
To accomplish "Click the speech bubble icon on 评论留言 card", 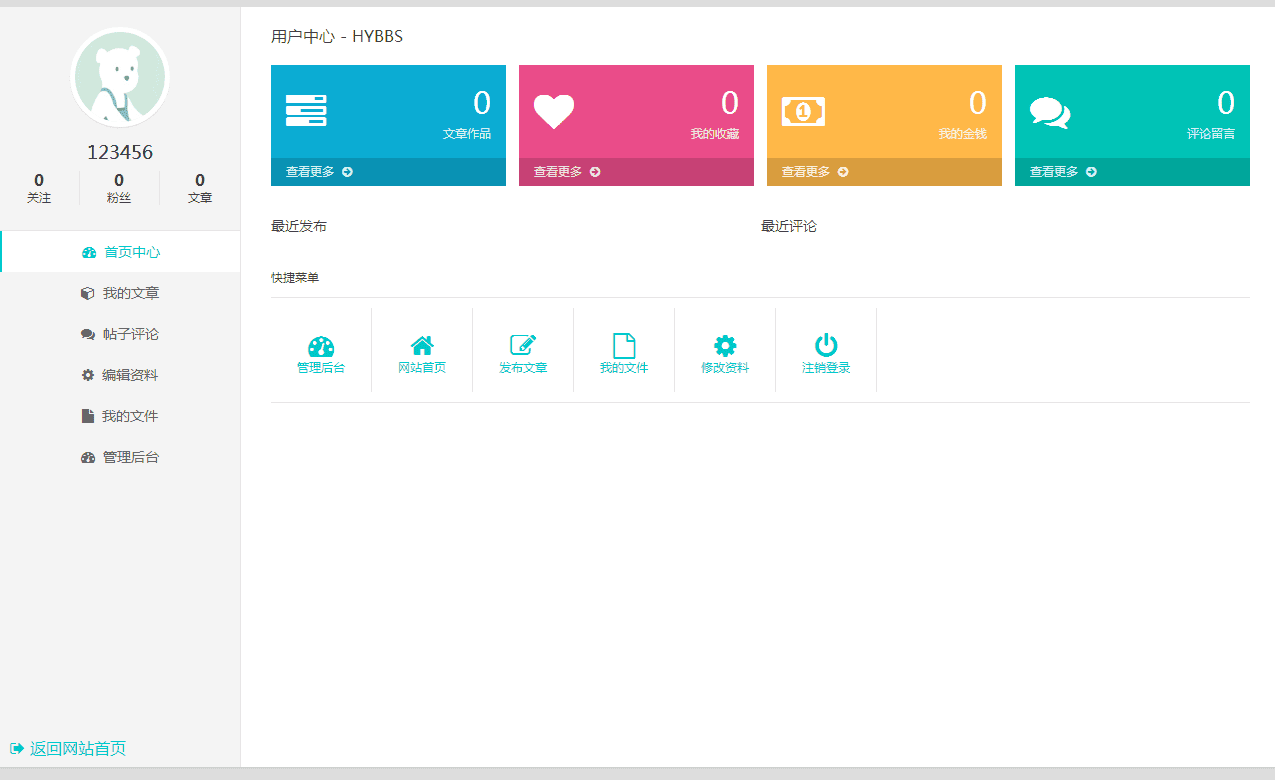I will (x=1051, y=110).
